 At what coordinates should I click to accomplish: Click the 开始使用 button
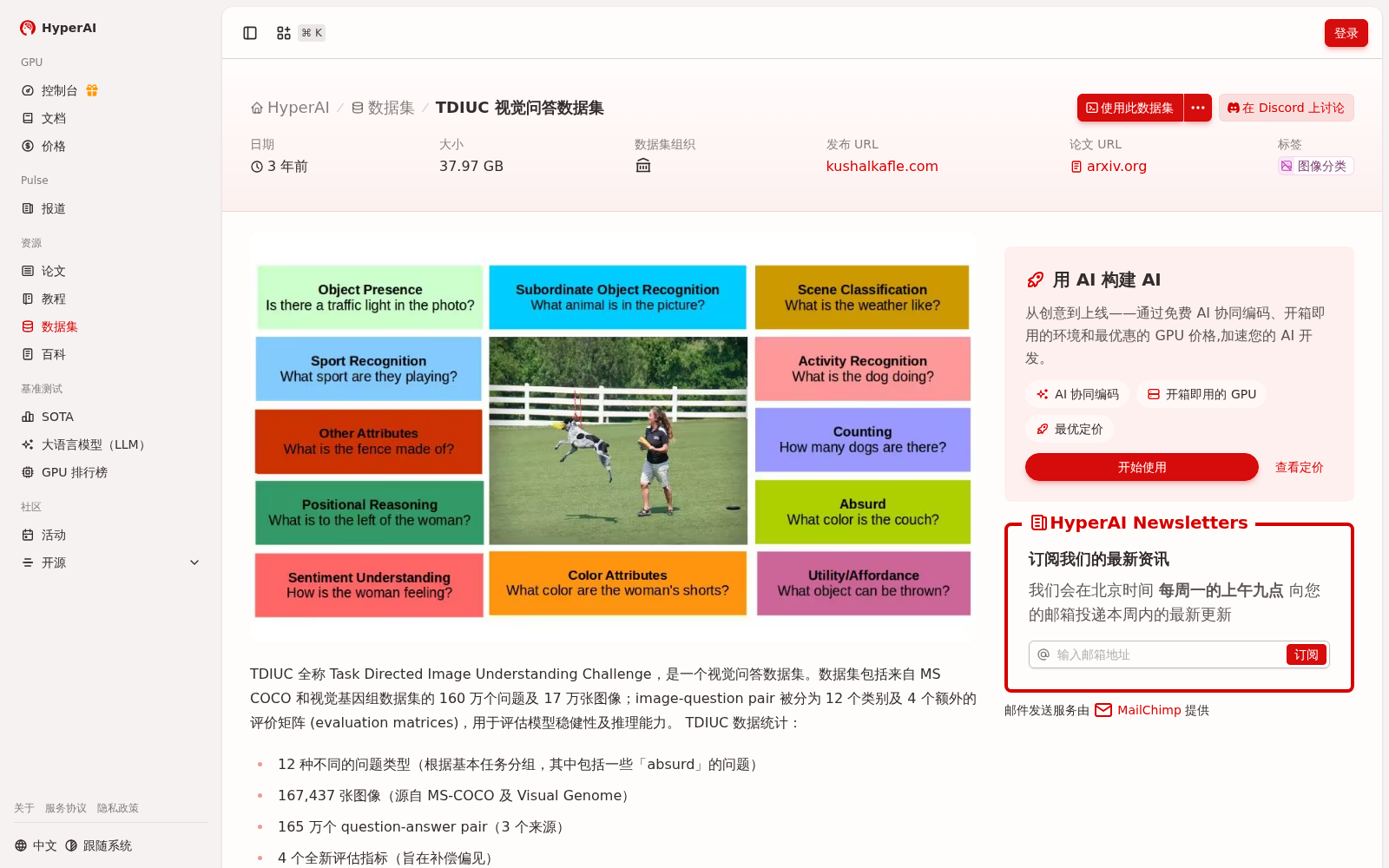tap(1142, 467)
